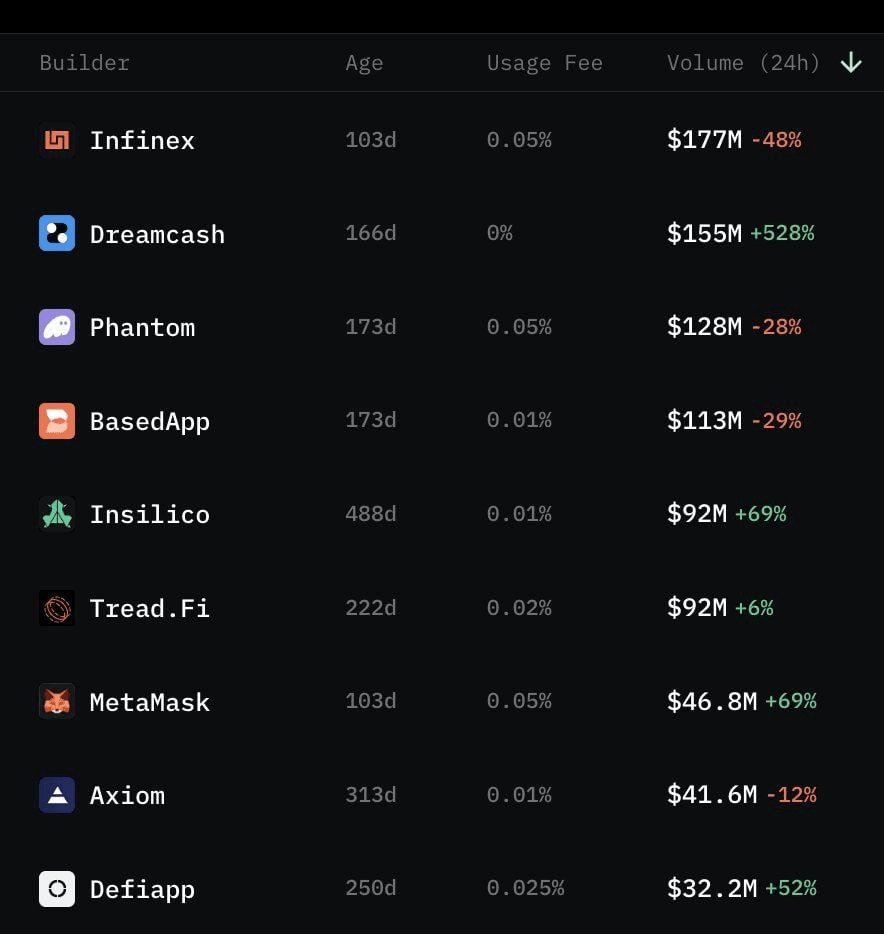The height and width of the screenshot is (934, 884).
Task: Click the MetaMask fox icon
Action: pos(57,702)
